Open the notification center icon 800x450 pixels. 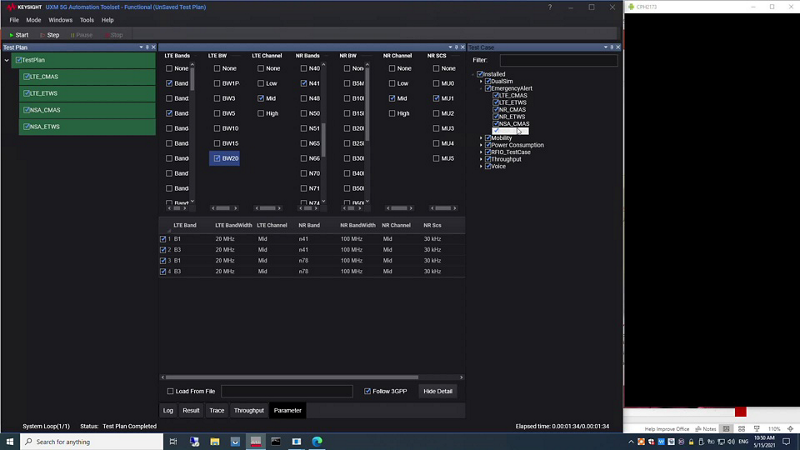787,442
